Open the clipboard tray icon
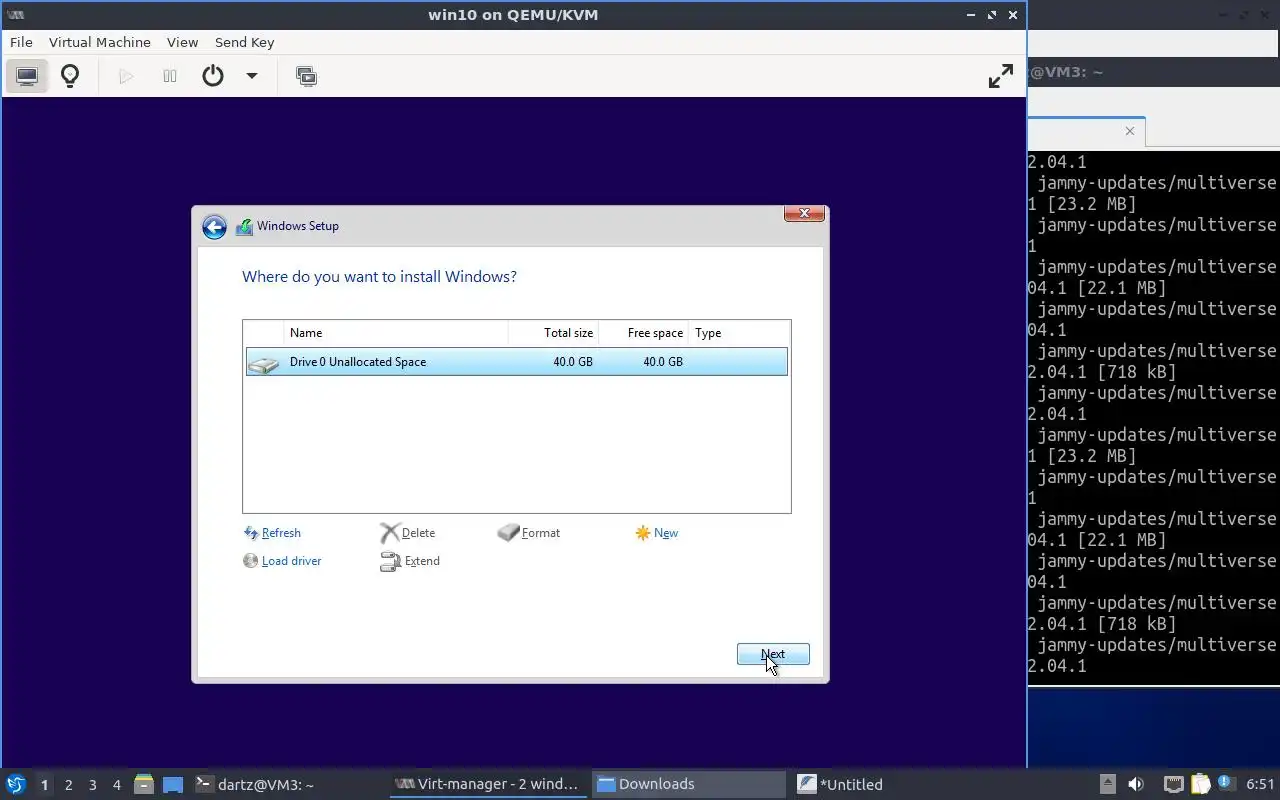The height and width of the screenshot is (800, 1280). [x=1200, y=784]
